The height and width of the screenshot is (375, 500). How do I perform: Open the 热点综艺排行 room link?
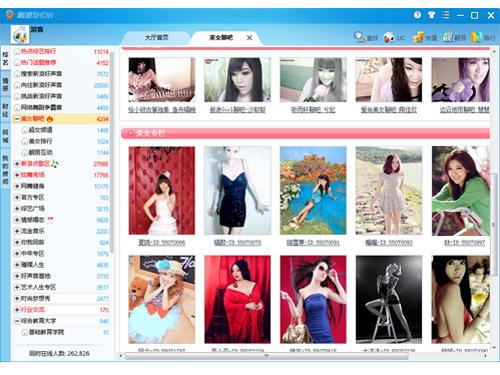coord(38,51)
